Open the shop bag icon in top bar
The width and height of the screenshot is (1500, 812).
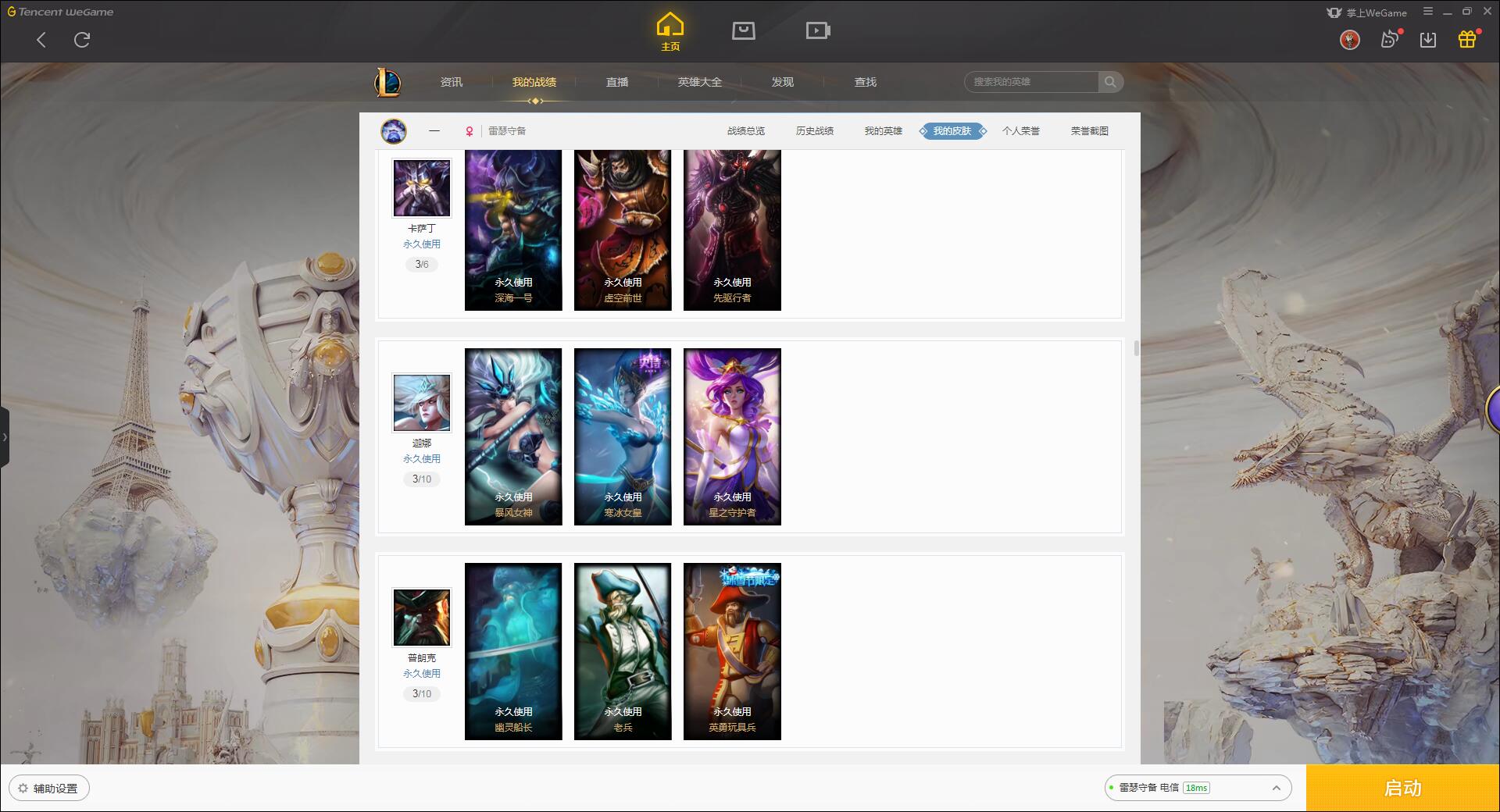click(743, 30)
